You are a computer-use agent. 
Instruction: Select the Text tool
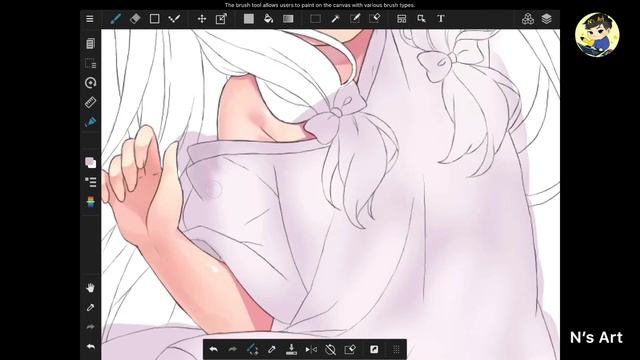(441, 19)
